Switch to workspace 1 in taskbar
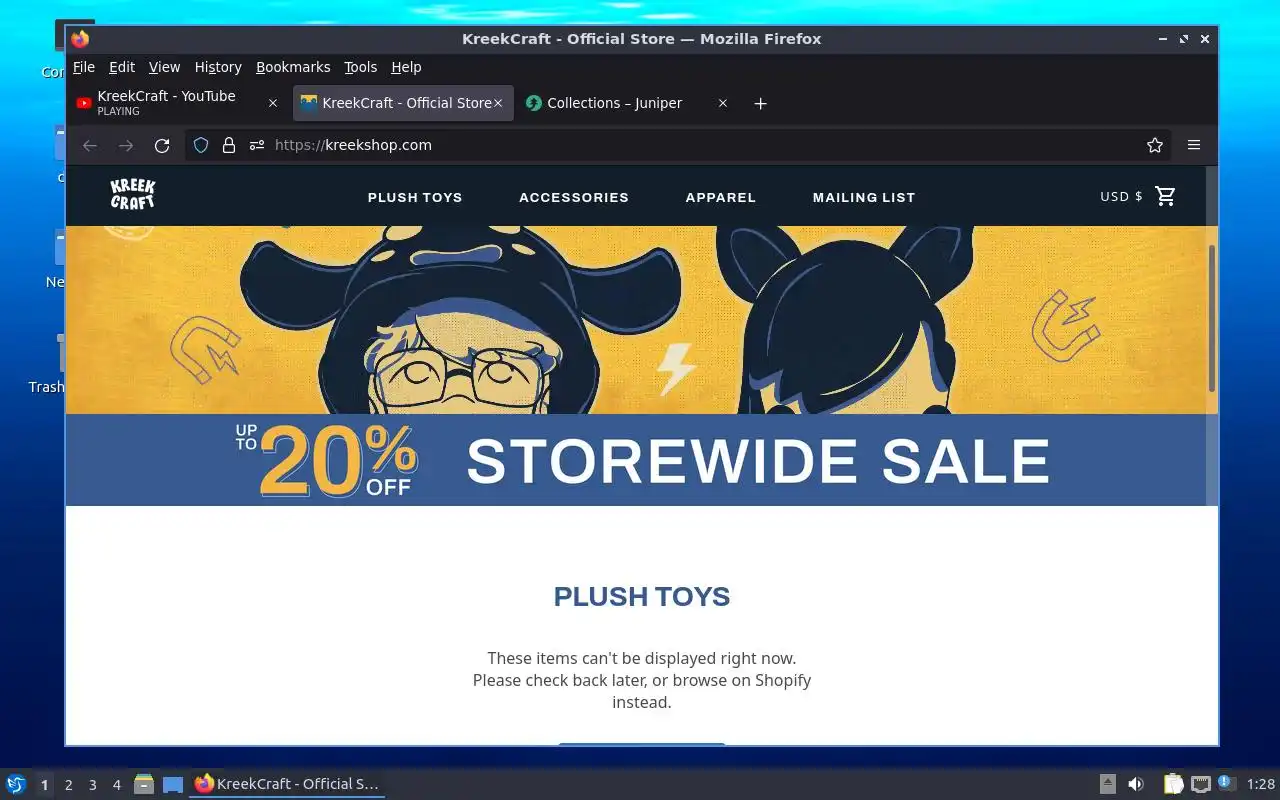1280x800 pixels. tap(44, 785)
